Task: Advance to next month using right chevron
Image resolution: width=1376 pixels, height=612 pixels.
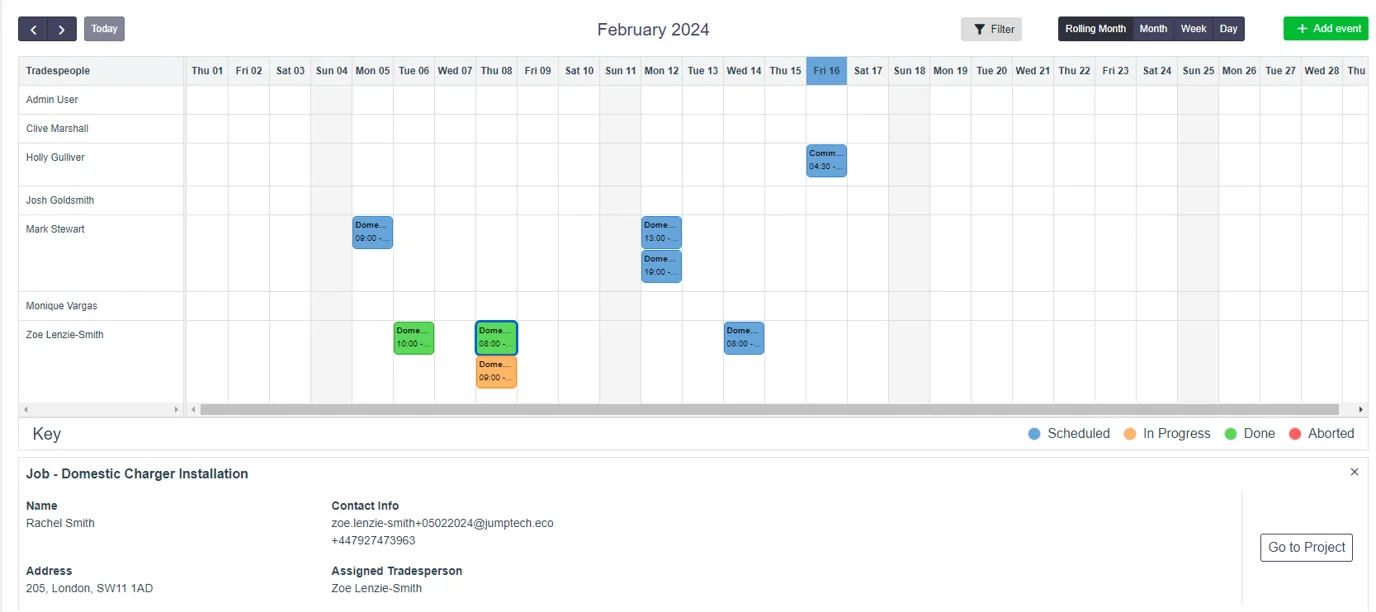Action: point(62,29)
